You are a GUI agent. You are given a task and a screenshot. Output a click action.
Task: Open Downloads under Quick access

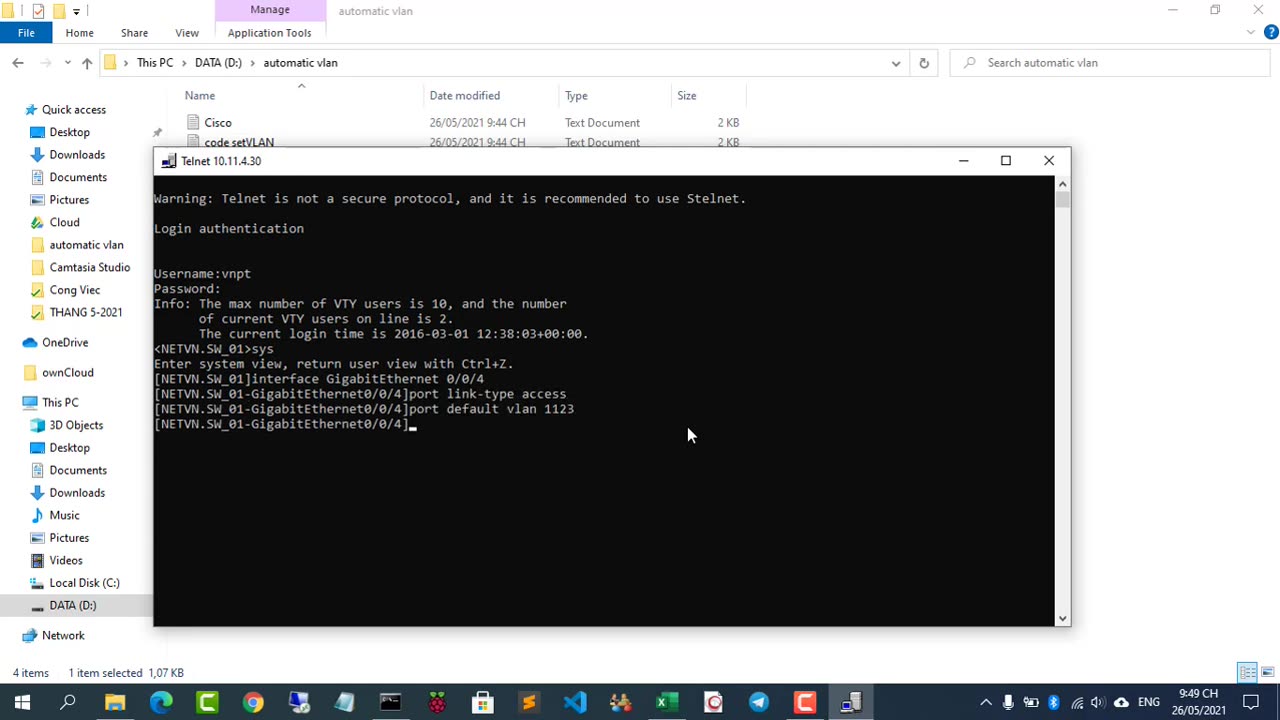77,155
